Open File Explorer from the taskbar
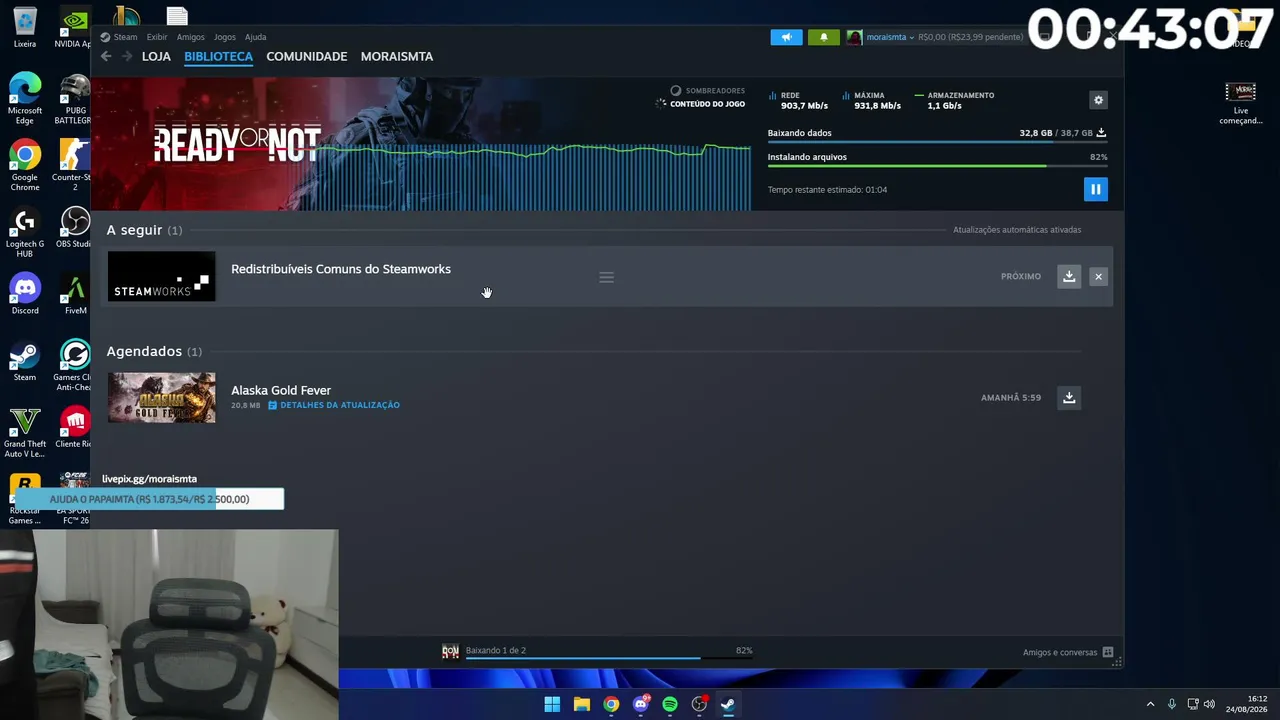Viewport: 1280px width, 720px height. [x=581, y=704]
